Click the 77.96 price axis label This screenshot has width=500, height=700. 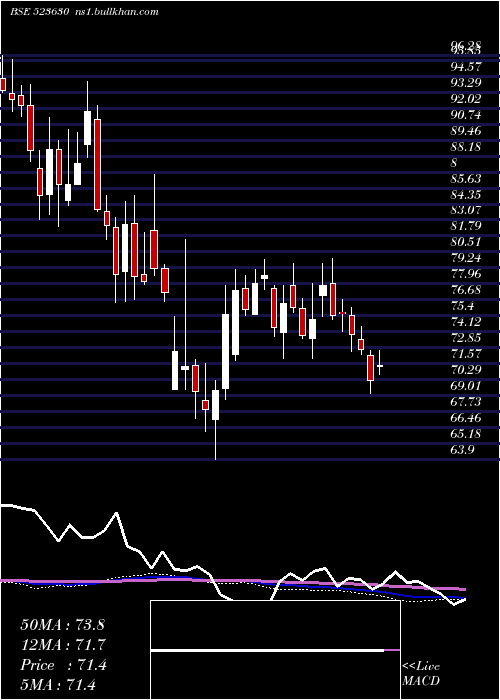(466, 274)
